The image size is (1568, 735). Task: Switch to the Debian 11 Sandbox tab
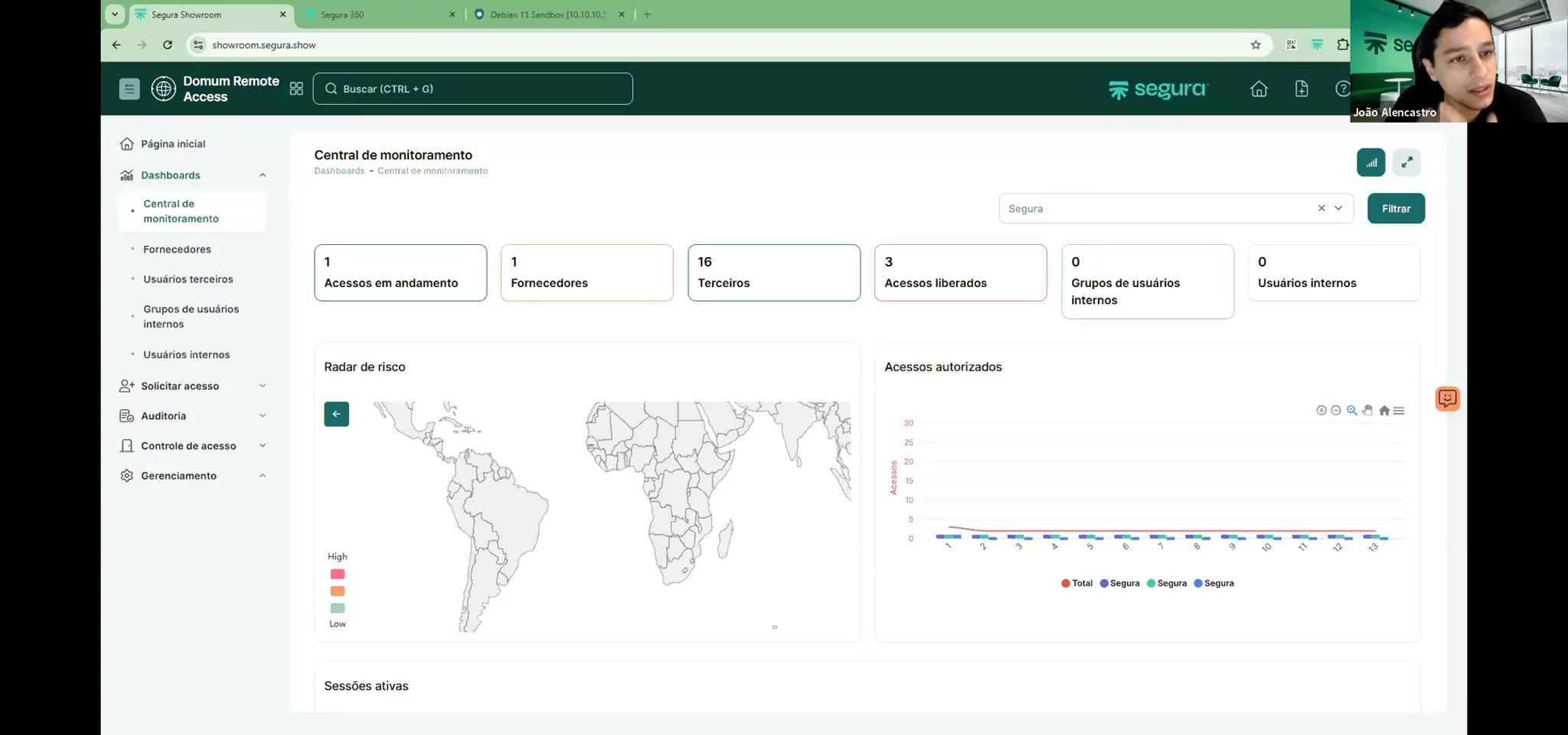click(x=547, y=15)
